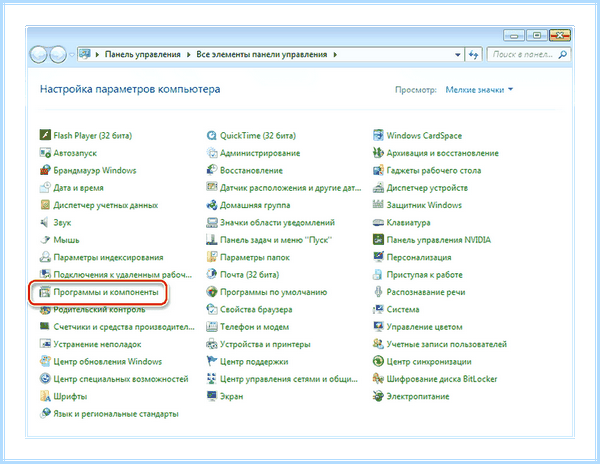Open Восстановление entry

coord(251,170)
